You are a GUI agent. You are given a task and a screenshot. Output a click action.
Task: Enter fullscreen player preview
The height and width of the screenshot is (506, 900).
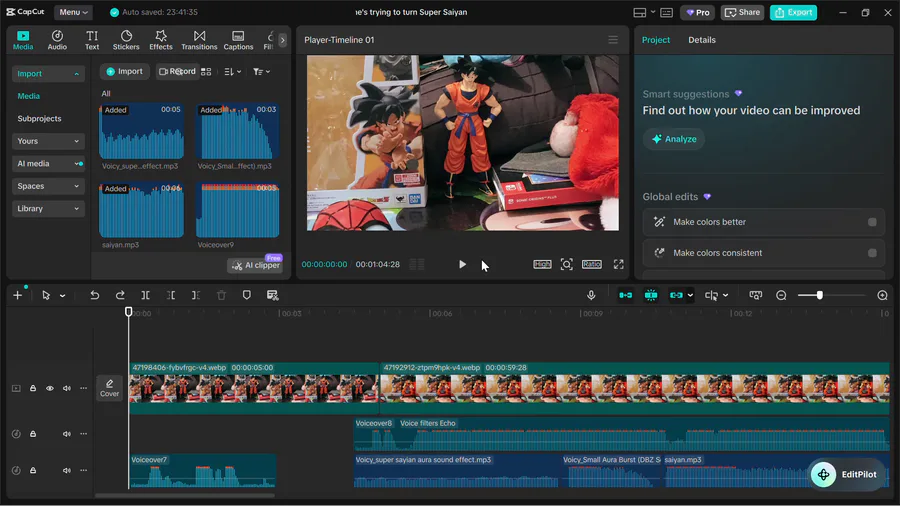tap(618, 264)
